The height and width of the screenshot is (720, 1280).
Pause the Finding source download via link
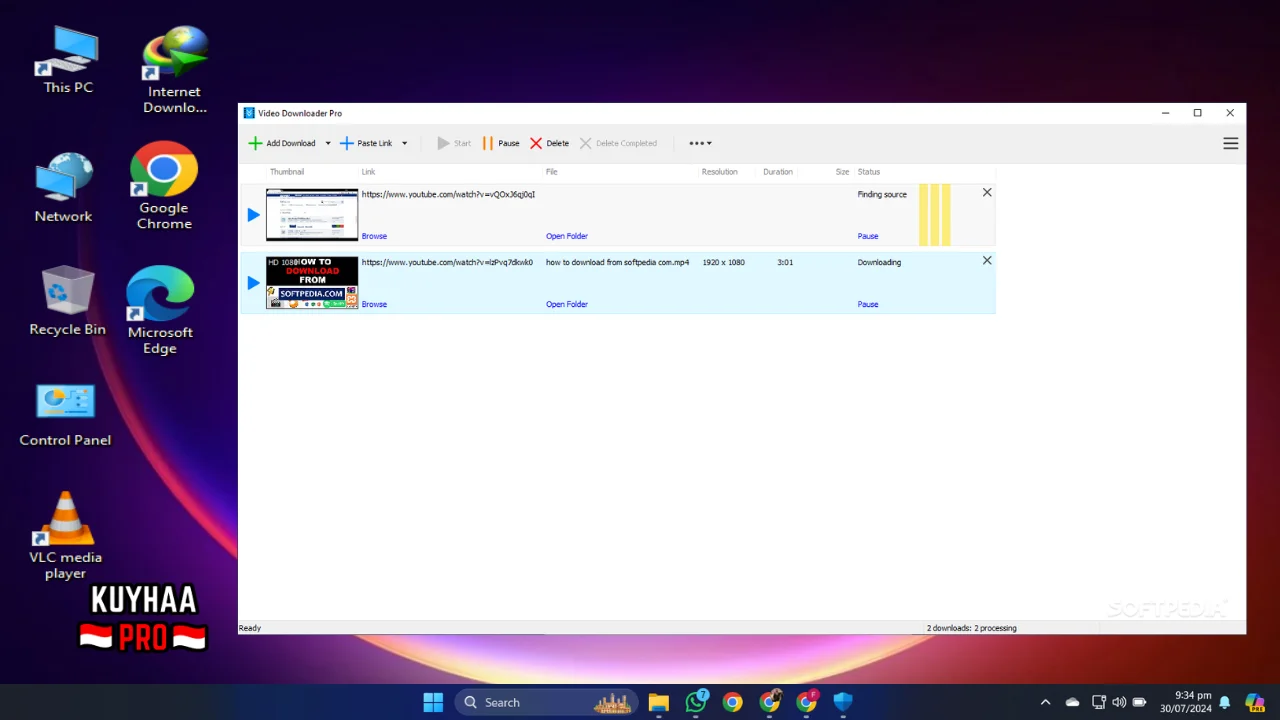[868, 236]
